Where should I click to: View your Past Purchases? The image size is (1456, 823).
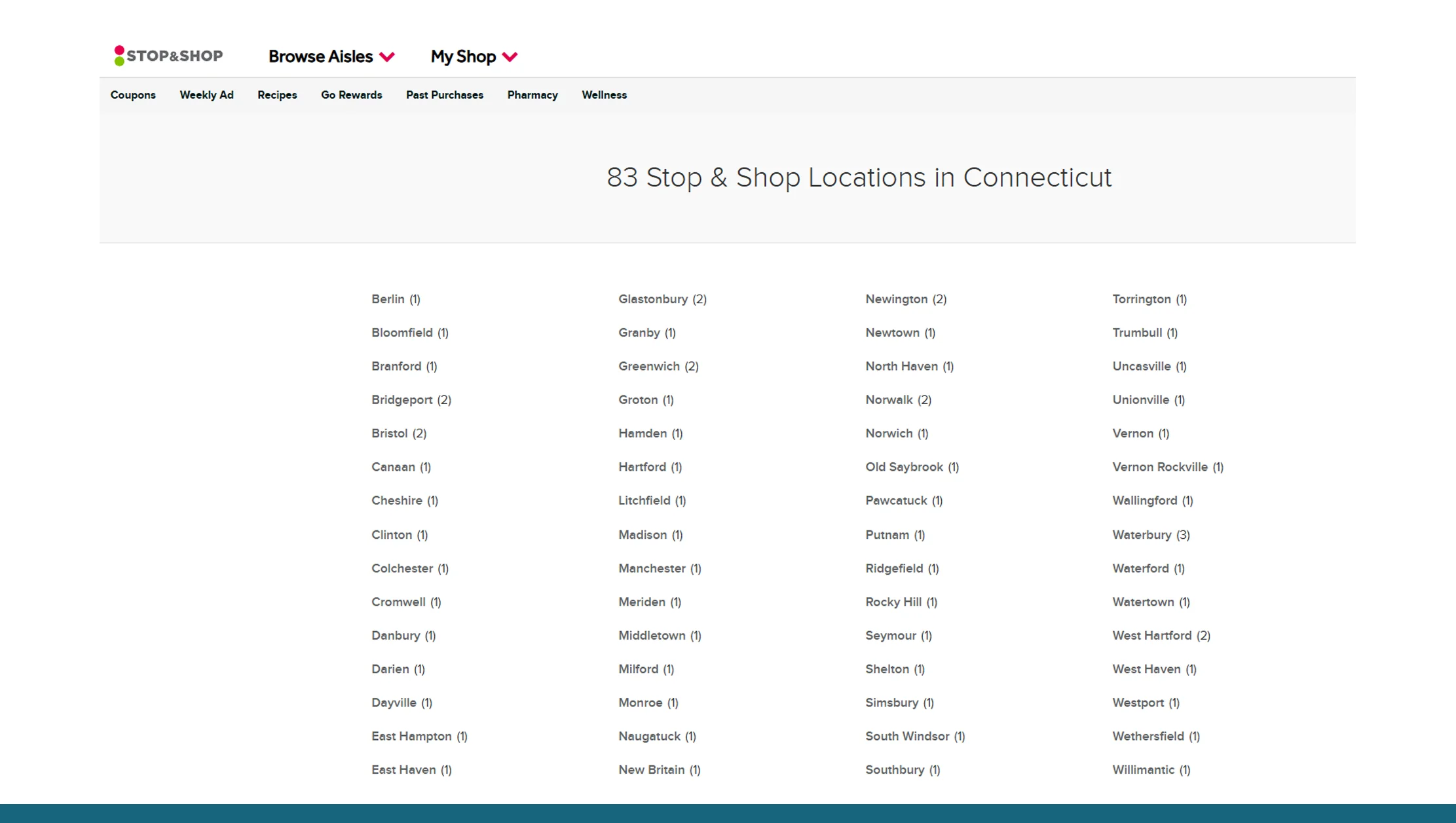(444, 95)
